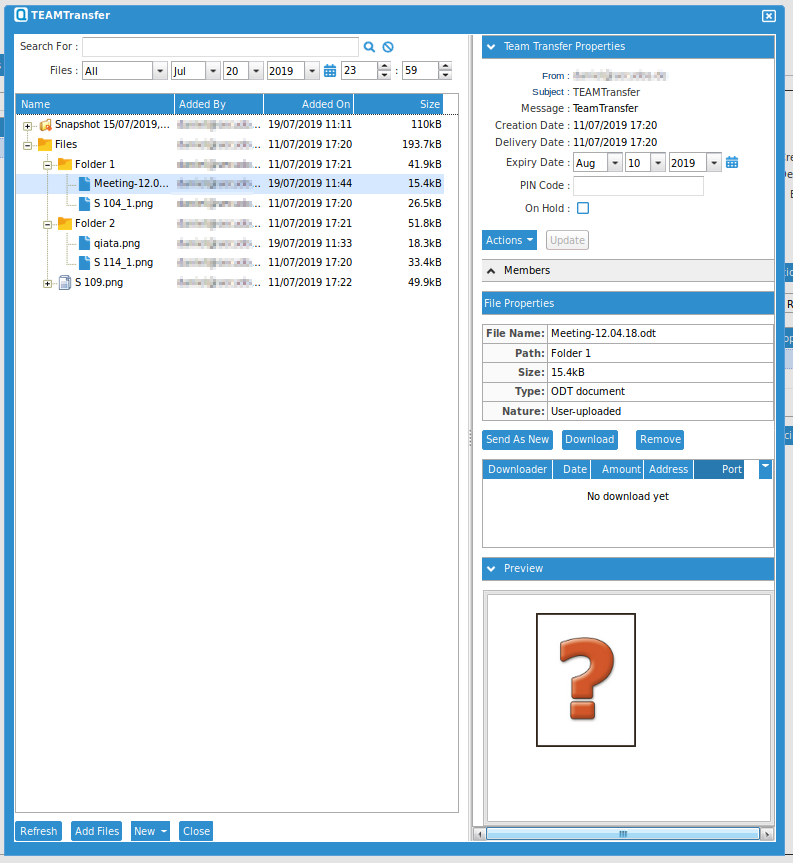The height and width of the screenshot is (863, 793).
Task: Decrease the hour 23 spinner
Action: click(384, 75)
